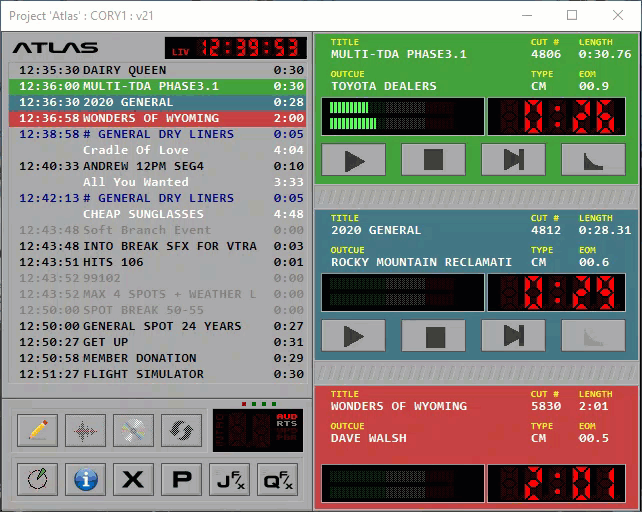Select GENERAL SPOT 24 YEARS row
Screen dimensions: 642x512
click(157, 326)
